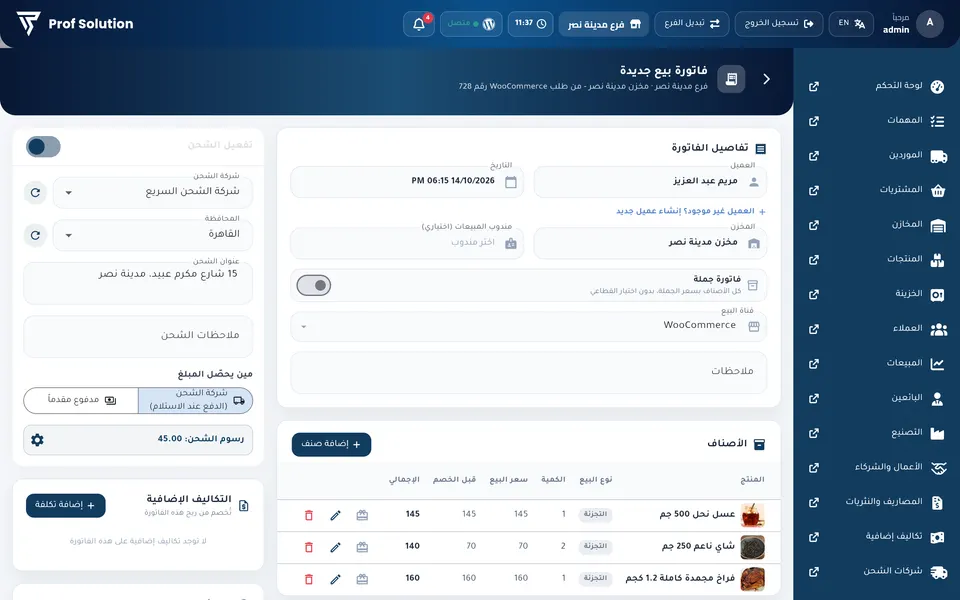Switch language to EN
This screenshot has width=960, height=600.
pyautogui.click(x=852, y=24)
